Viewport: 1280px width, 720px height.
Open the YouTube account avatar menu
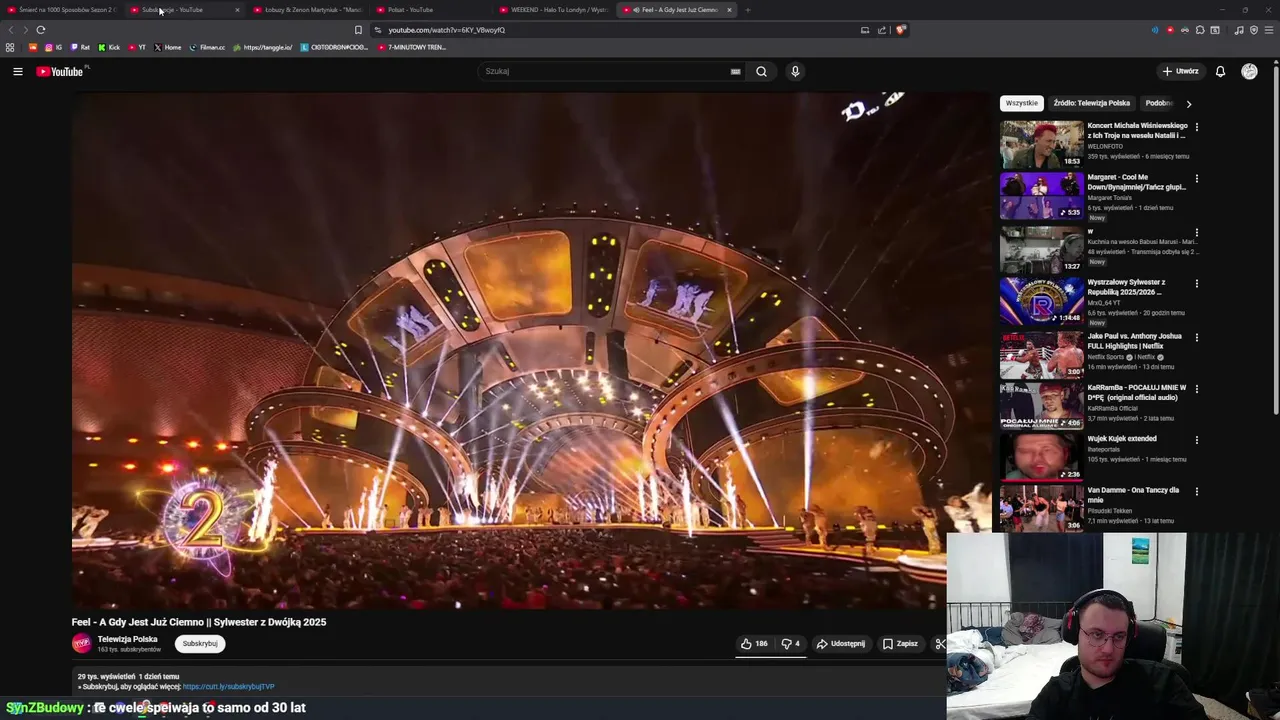(1249, 71)
